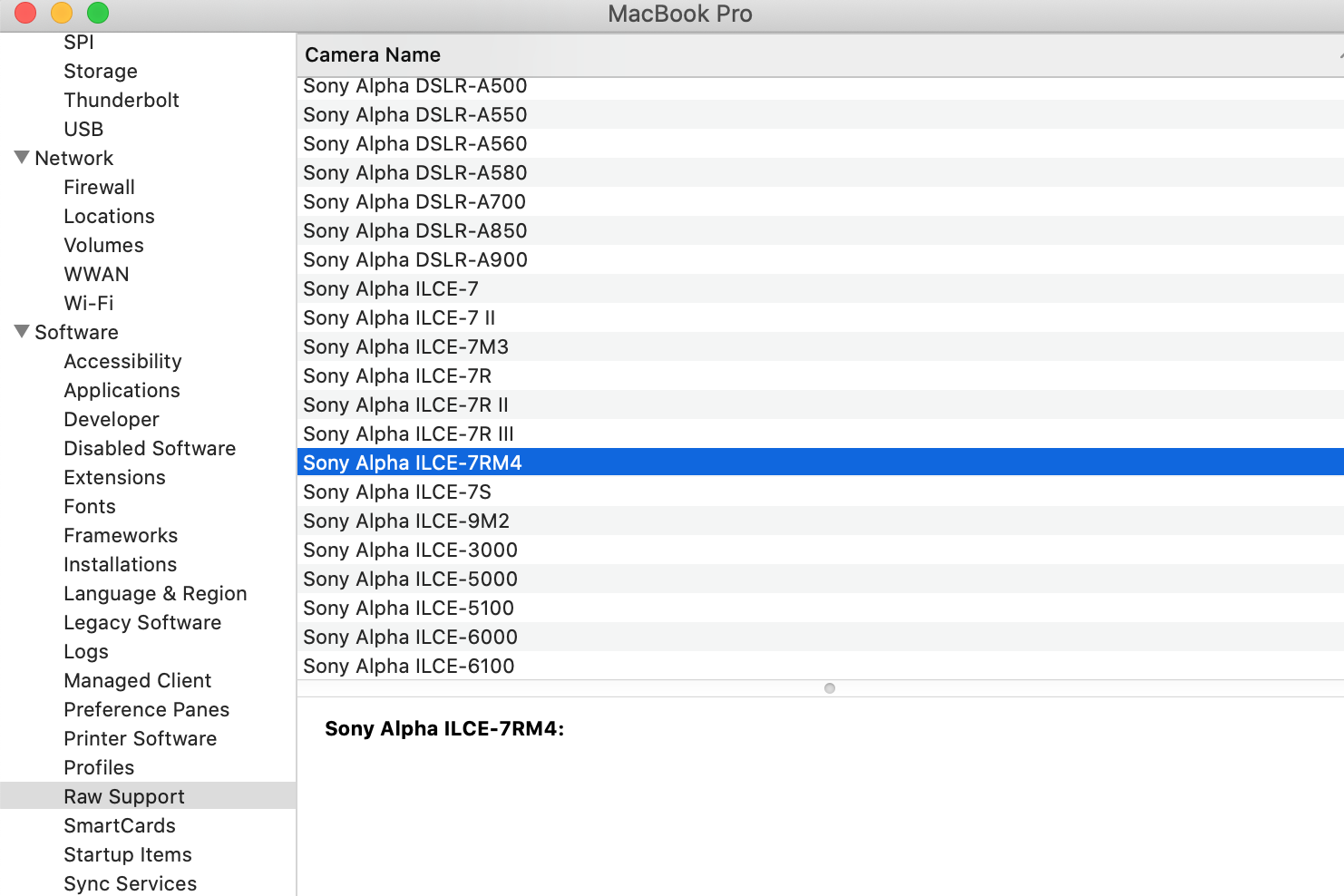Select the Sony Alpha DSLR-A580 row
Screen dimensions: 1344x896
point(821,172)
